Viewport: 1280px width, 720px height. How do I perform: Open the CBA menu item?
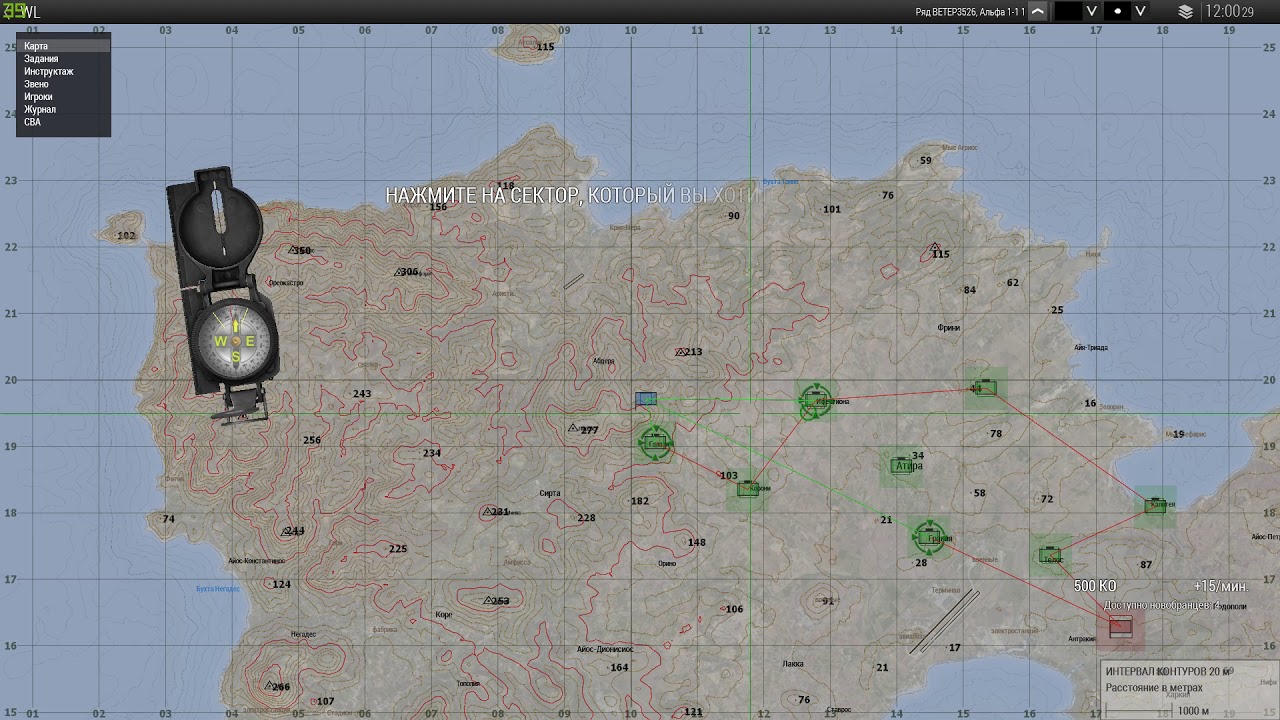[63, 122]
